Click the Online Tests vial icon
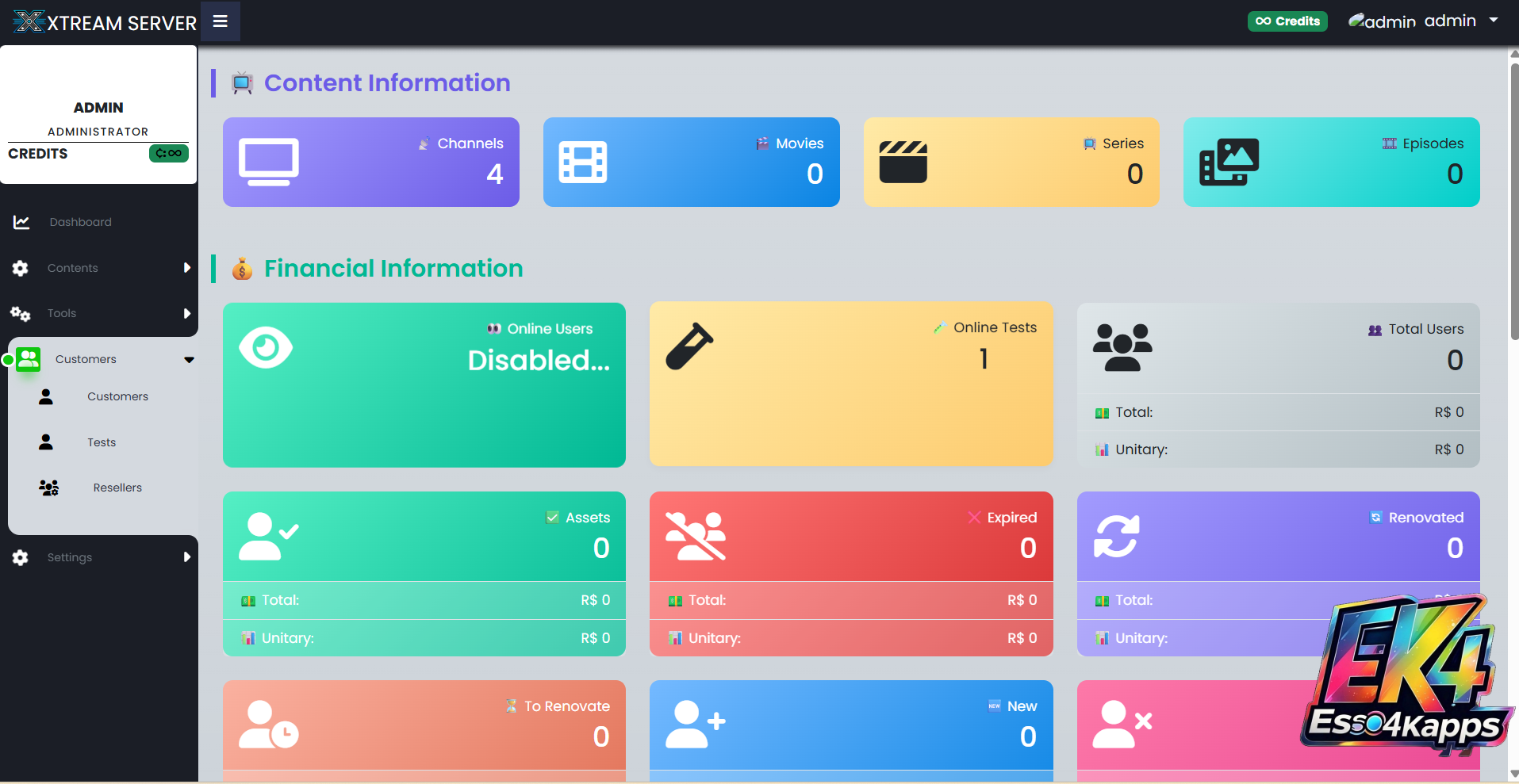The width and height of the screenshot is (1519, 784). 689,346
